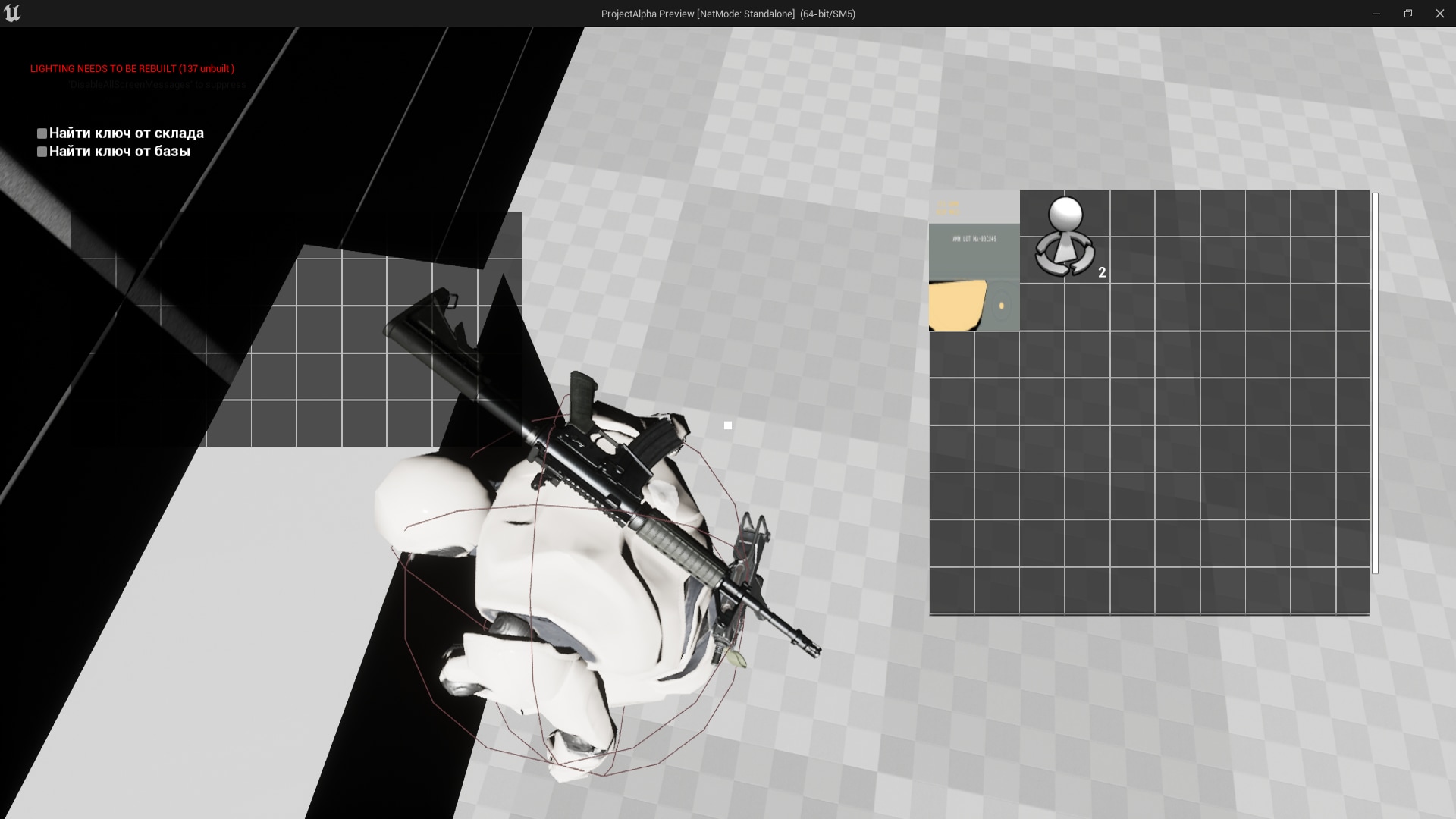Screen dimensions: 1456x819
Task: Click the 'Найти ключ от базы' quest text
Action: 119,151
